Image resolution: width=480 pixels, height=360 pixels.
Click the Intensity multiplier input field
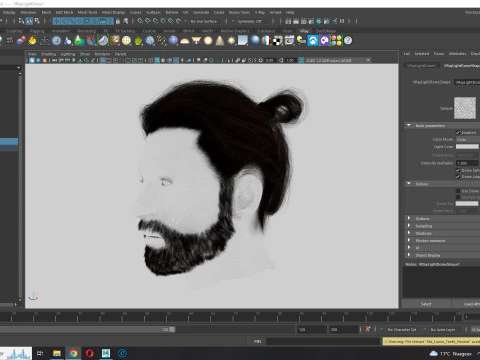pyautogui.click(x=468, y=163)
